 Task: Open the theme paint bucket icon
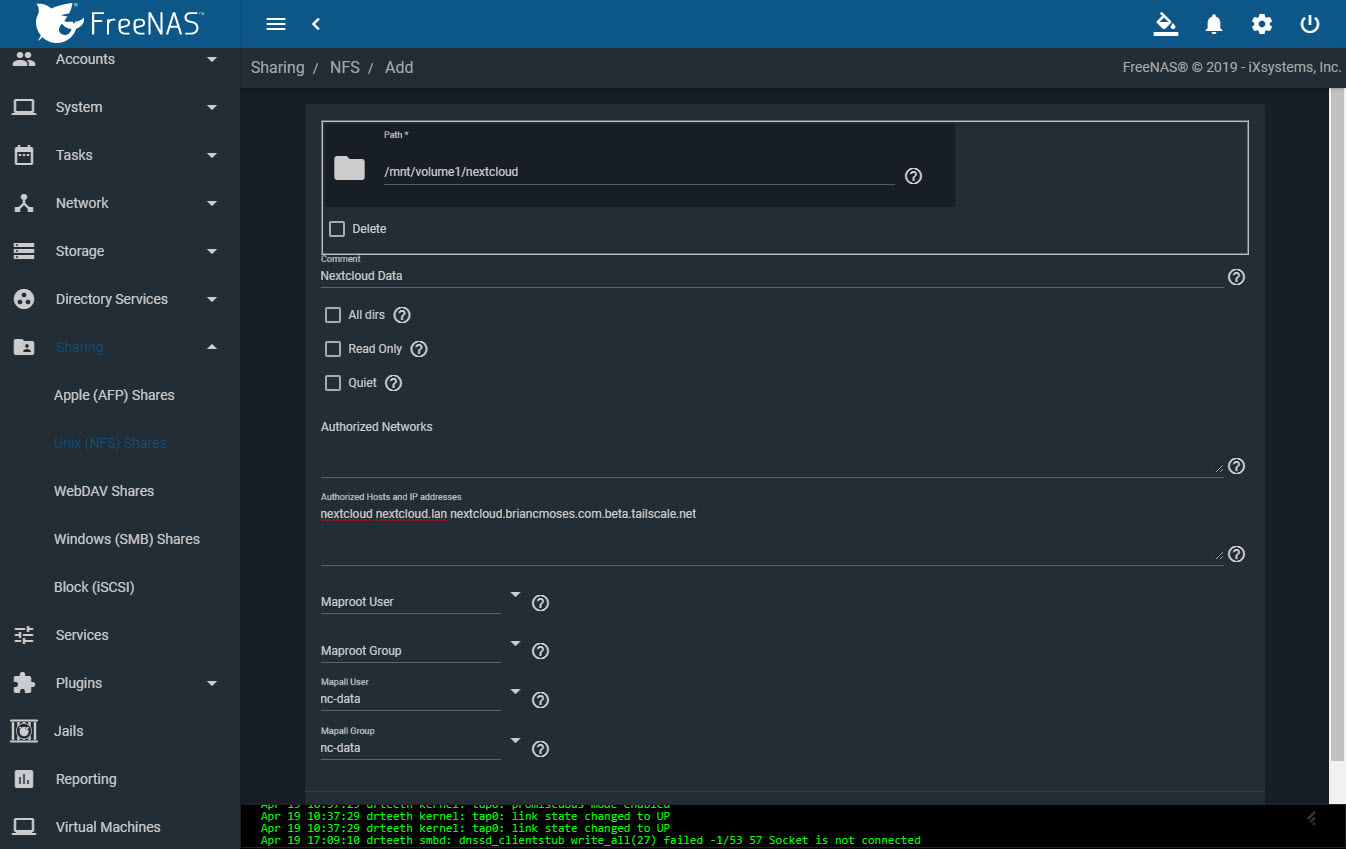tap(1166, 24)
